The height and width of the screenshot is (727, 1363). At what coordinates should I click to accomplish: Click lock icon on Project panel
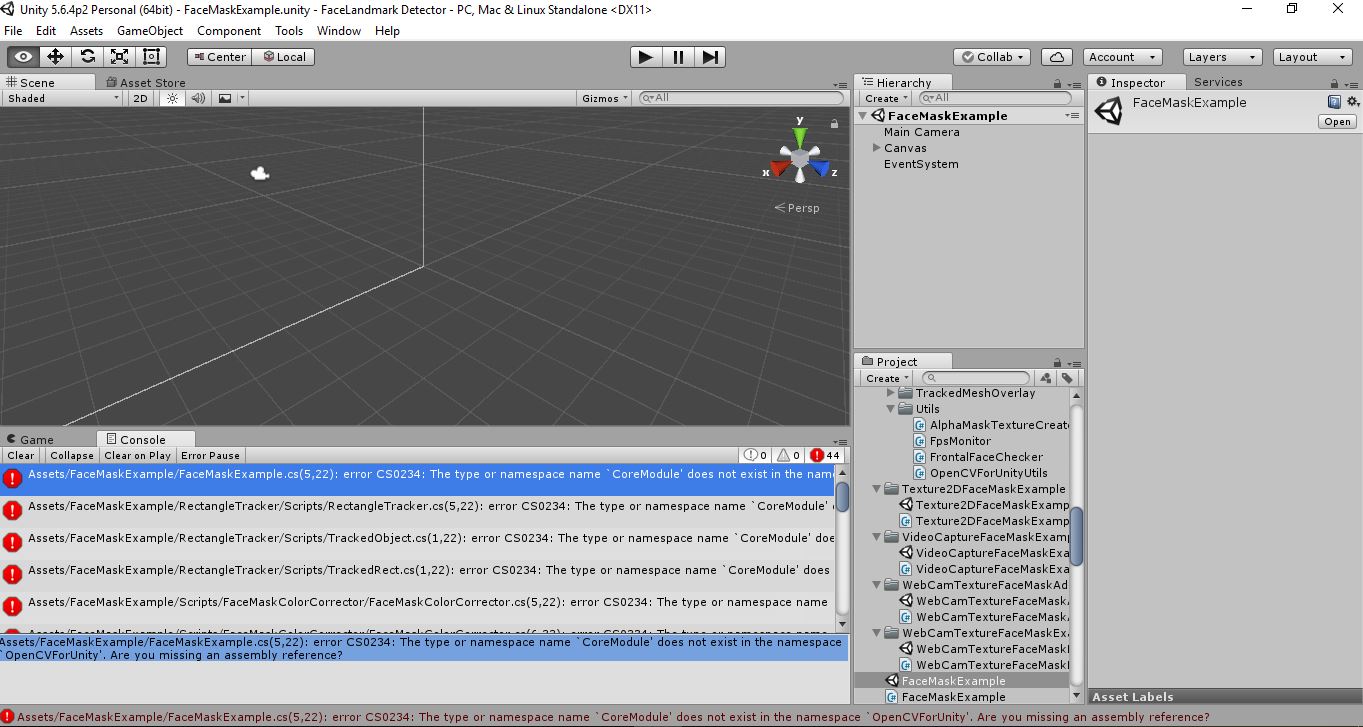(1057, 363)
